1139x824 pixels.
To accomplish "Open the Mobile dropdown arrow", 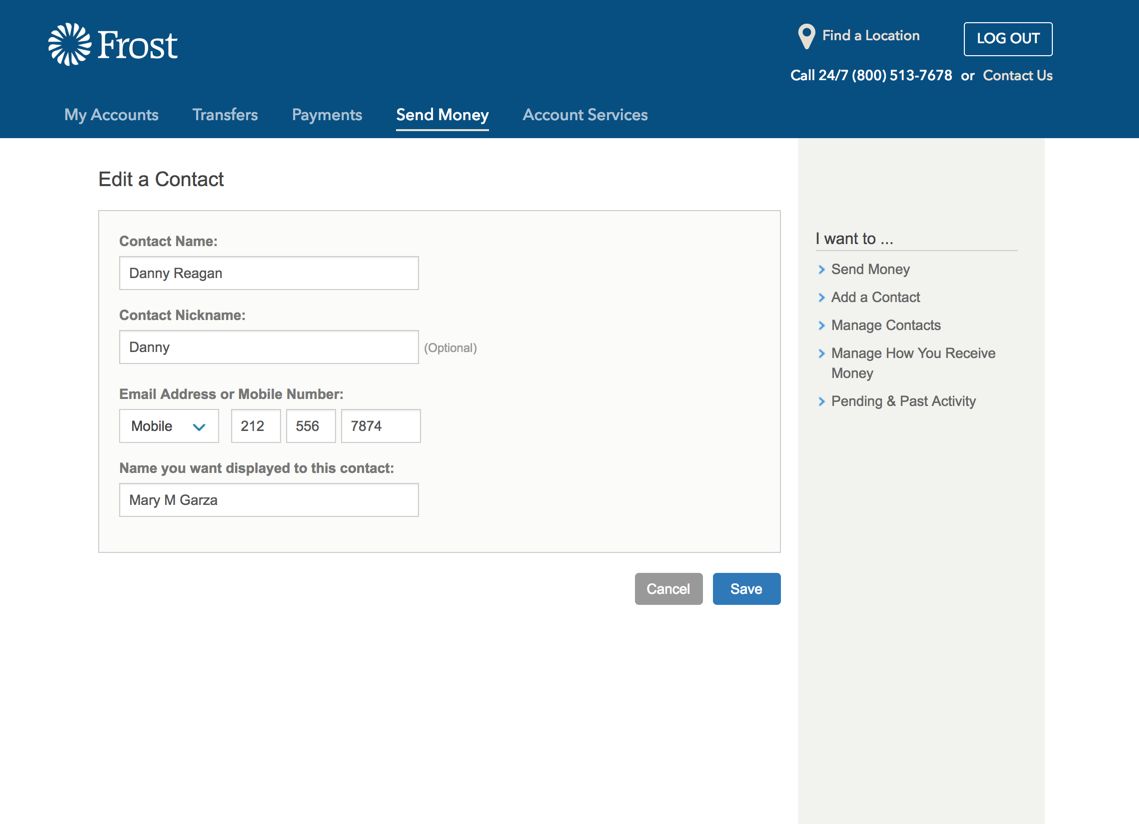I will (x=201, y=425).
